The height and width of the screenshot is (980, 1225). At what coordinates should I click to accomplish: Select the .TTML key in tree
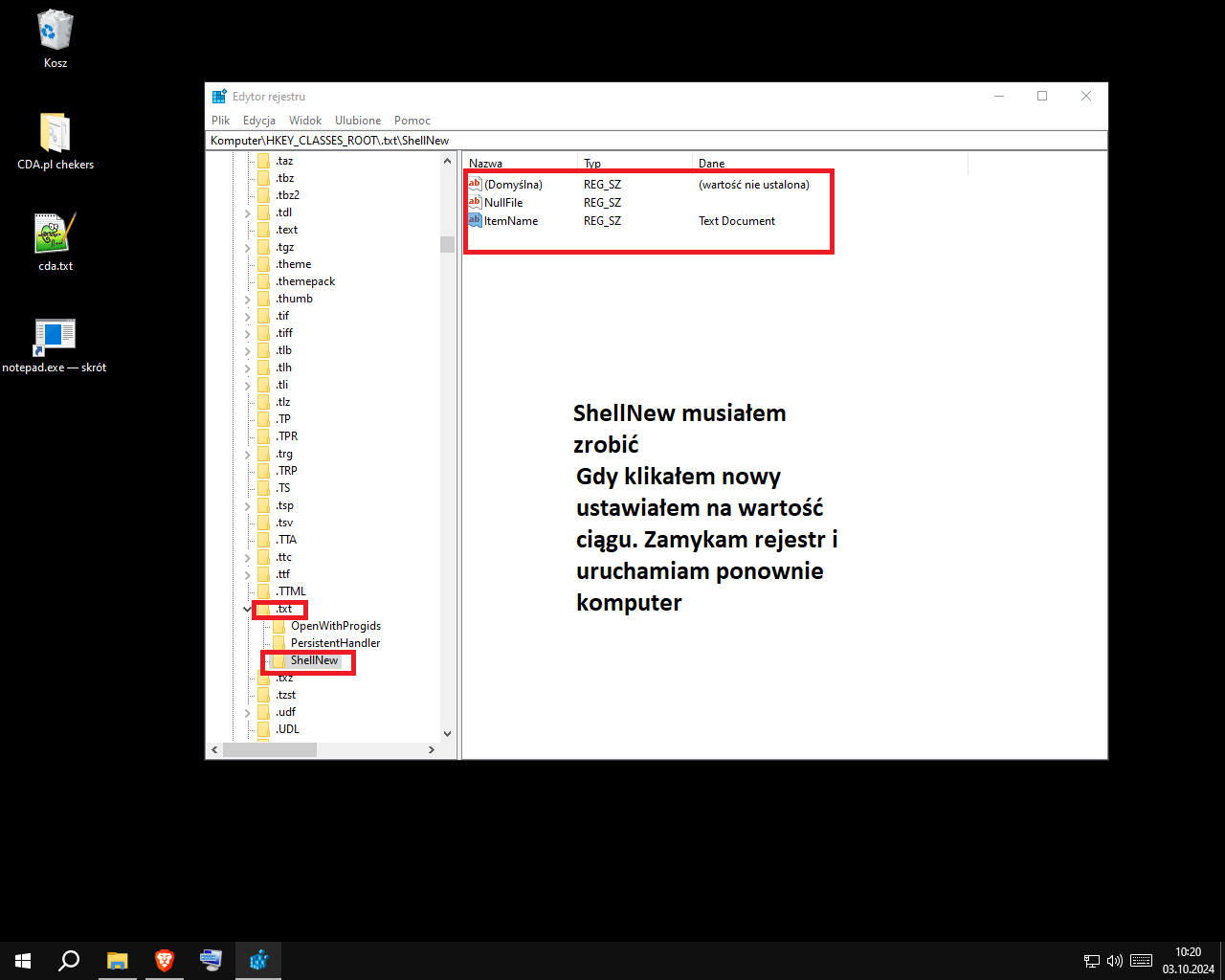291,591
